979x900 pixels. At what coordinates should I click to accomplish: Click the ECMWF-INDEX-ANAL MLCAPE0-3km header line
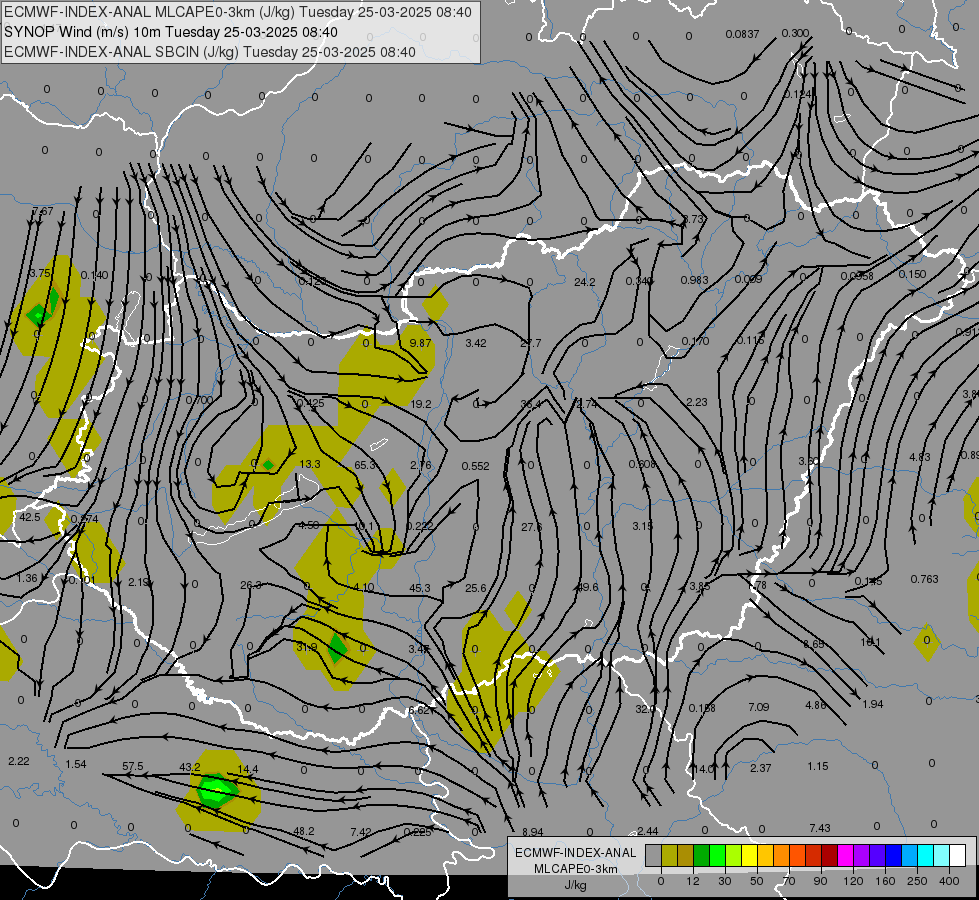tap(238, 12)
